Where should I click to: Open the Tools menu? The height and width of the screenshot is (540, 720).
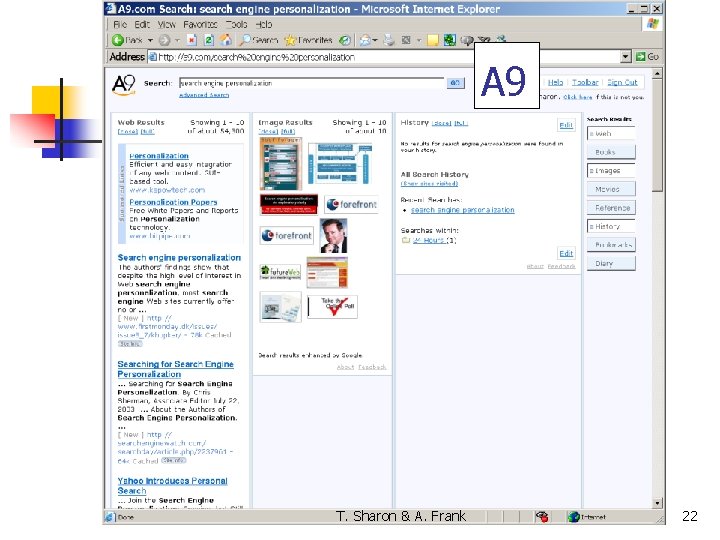[236, 24]
